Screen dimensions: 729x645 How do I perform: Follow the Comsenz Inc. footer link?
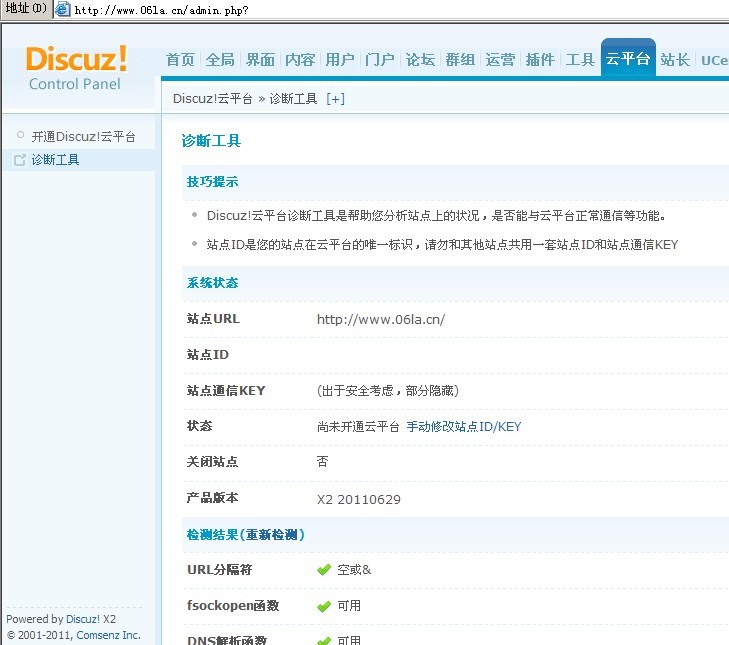click(108, 635)
